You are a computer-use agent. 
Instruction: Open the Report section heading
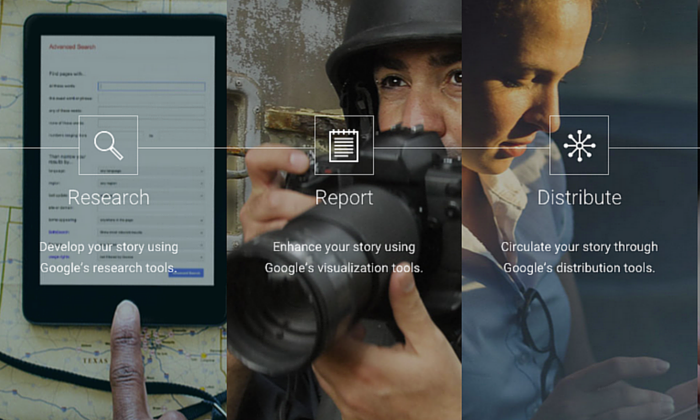[x=344, y=197]
